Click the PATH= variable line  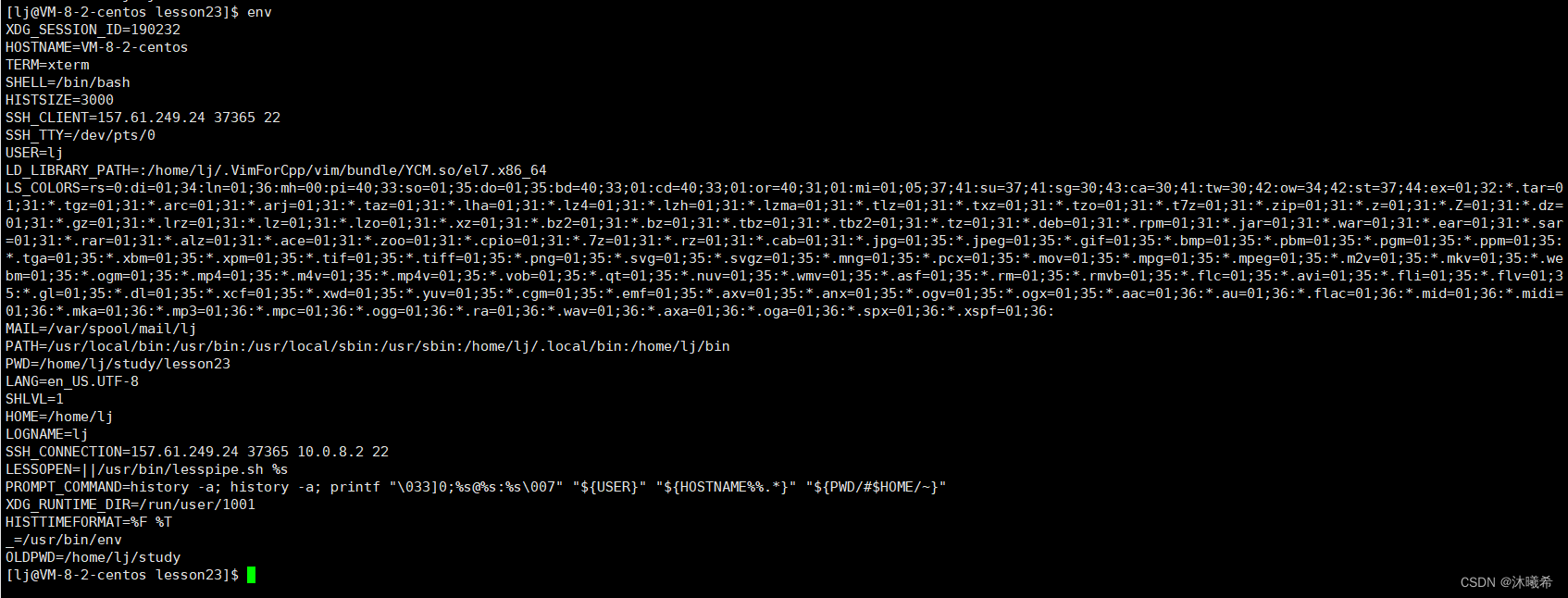click(x=367, y=346)
